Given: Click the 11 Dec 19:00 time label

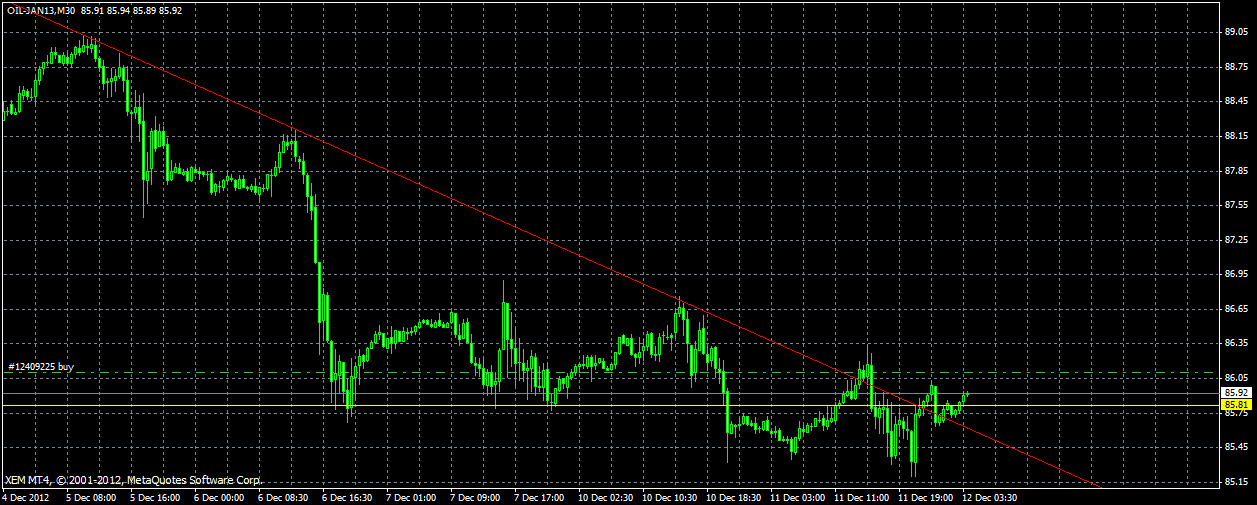Looking at the screenshot, I should coord(925,496).
